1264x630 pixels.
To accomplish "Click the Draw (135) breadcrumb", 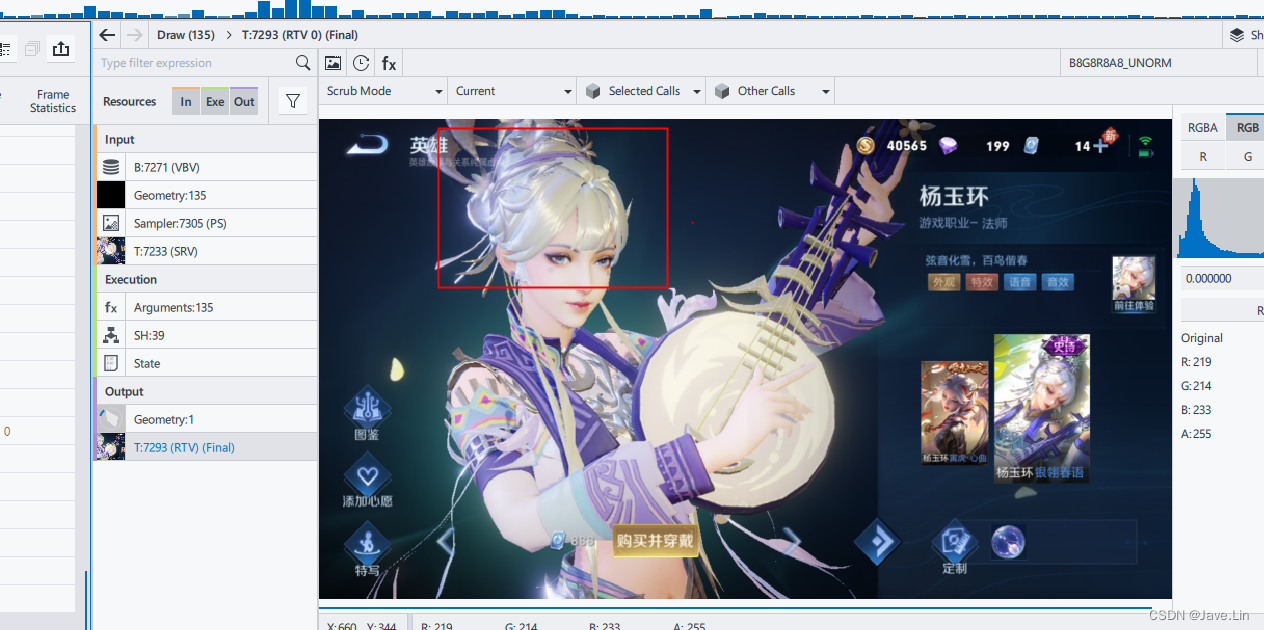I will coord(186,35).
